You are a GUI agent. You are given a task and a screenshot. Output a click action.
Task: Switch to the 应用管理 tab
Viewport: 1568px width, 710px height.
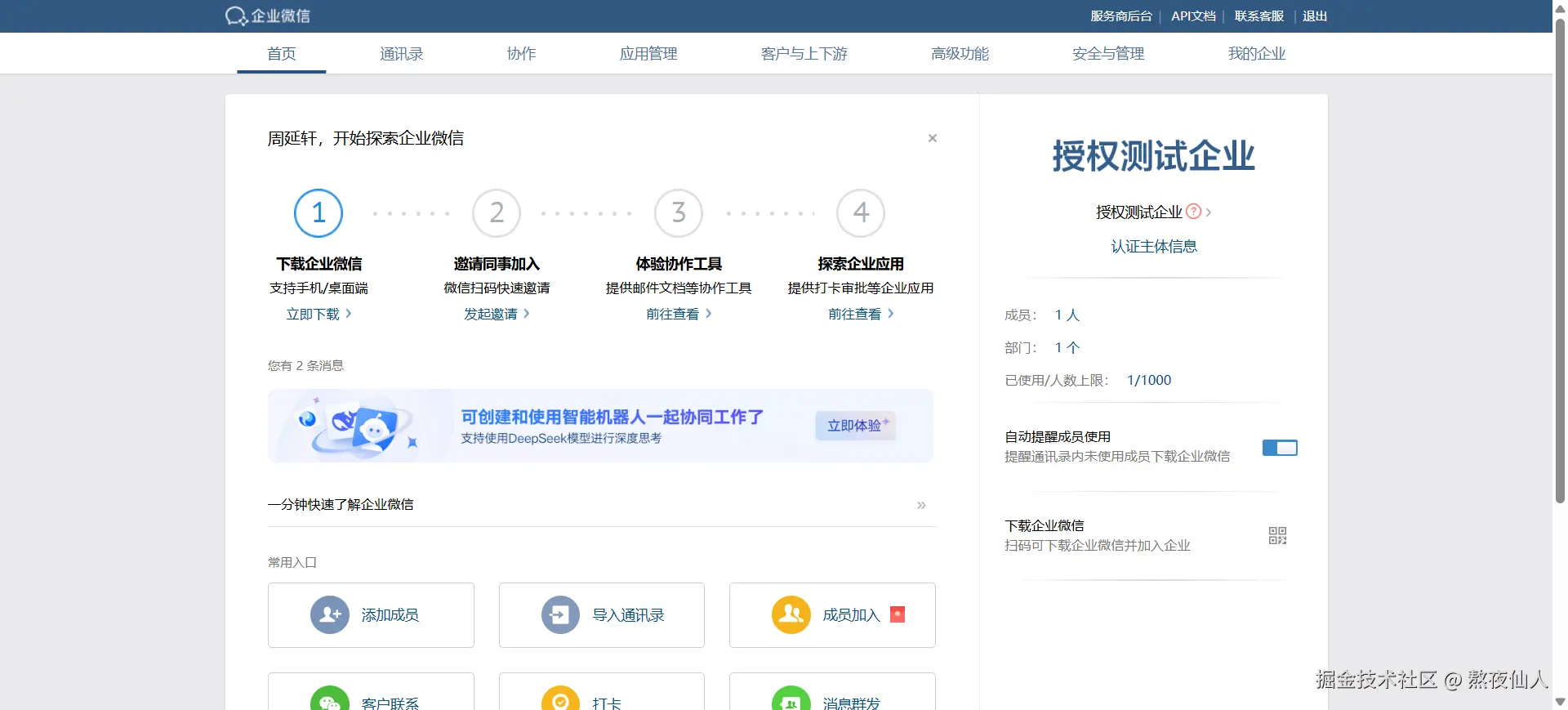pos(648,54)
